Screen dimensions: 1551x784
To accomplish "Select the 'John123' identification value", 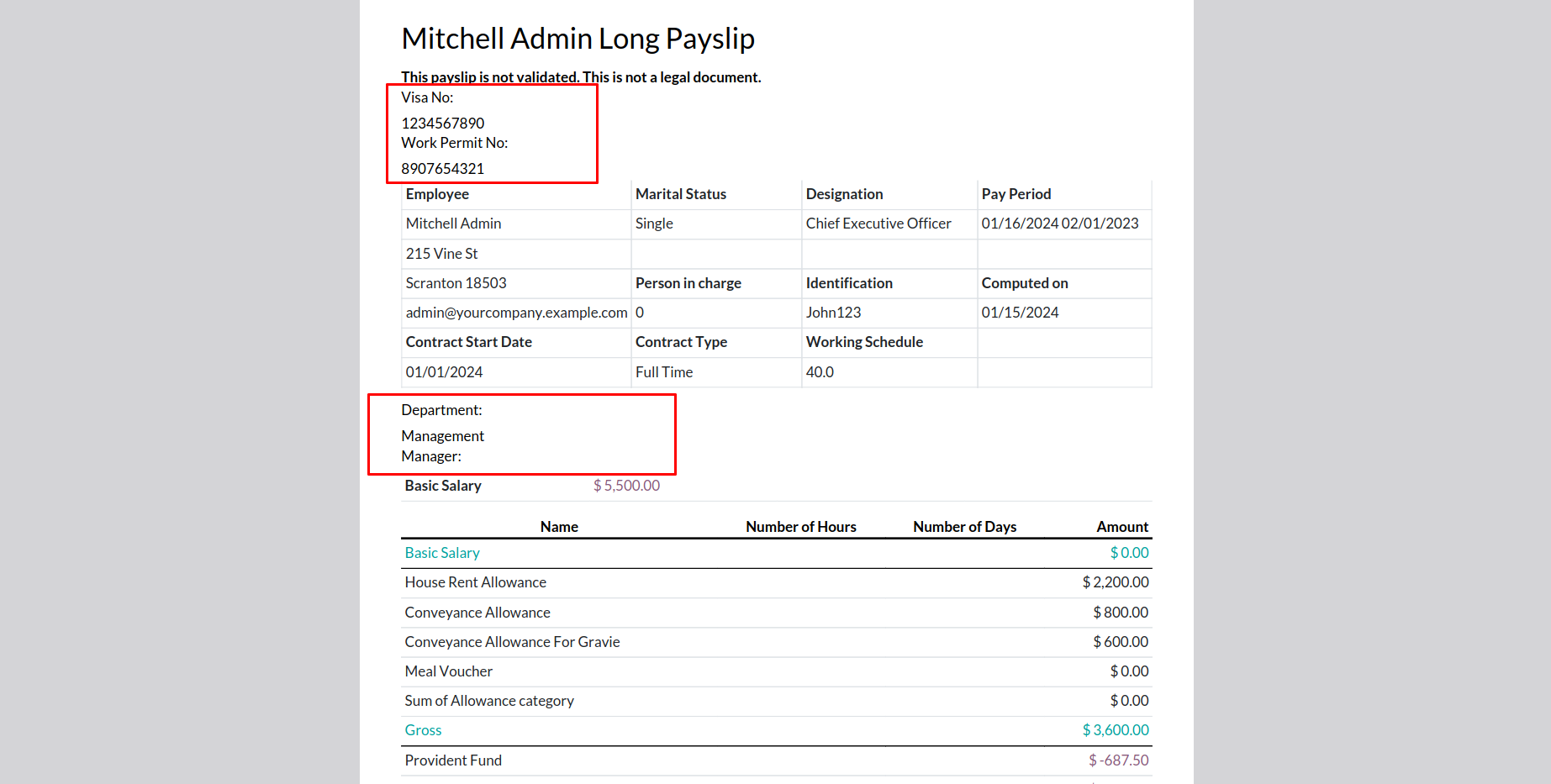I will click(x=833, y=313).
